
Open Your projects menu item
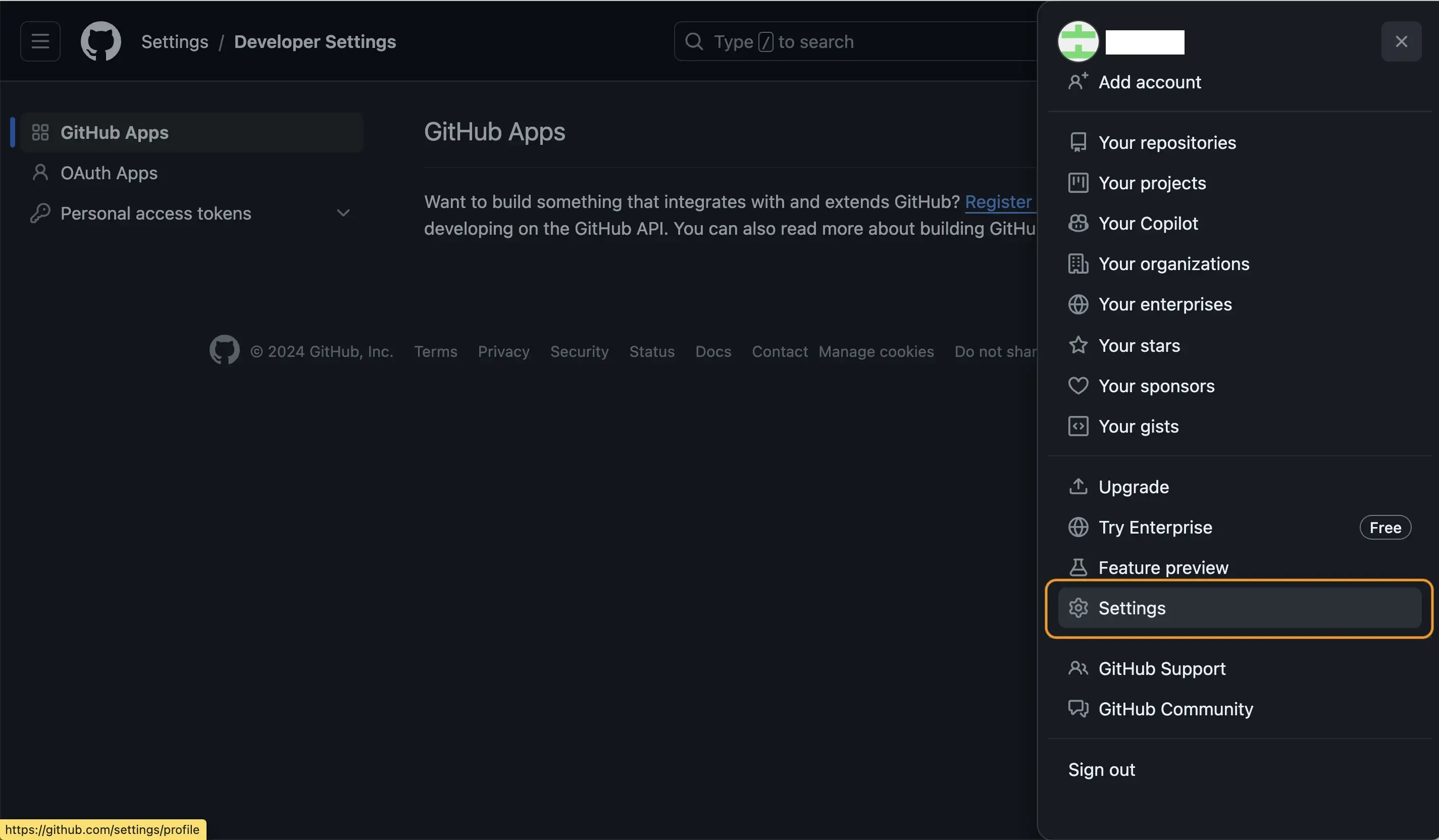click(x=1239, y=183)
